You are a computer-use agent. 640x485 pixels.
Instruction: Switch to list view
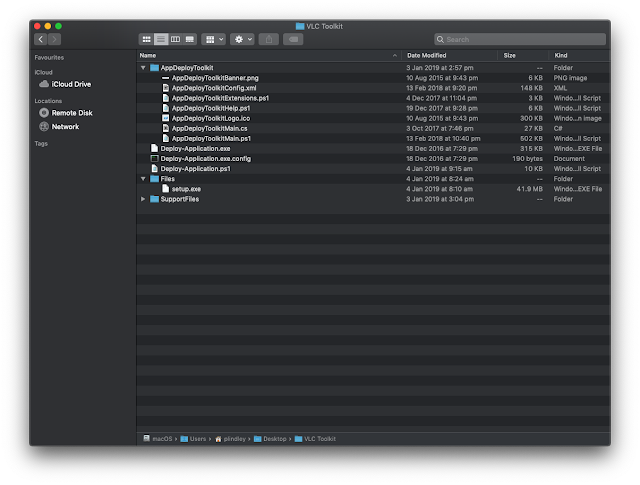[x=161, y=39]
